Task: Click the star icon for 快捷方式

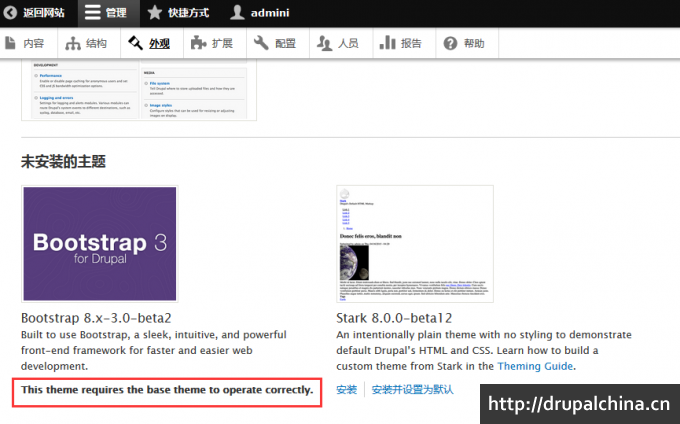Action: click(x=154, y=13)
